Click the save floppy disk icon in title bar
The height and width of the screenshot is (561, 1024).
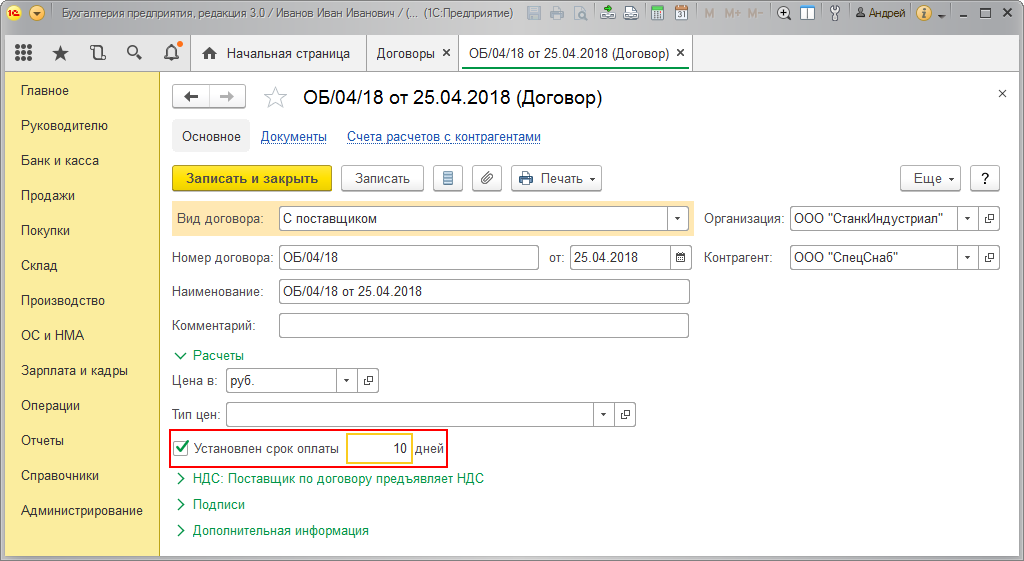534,13
